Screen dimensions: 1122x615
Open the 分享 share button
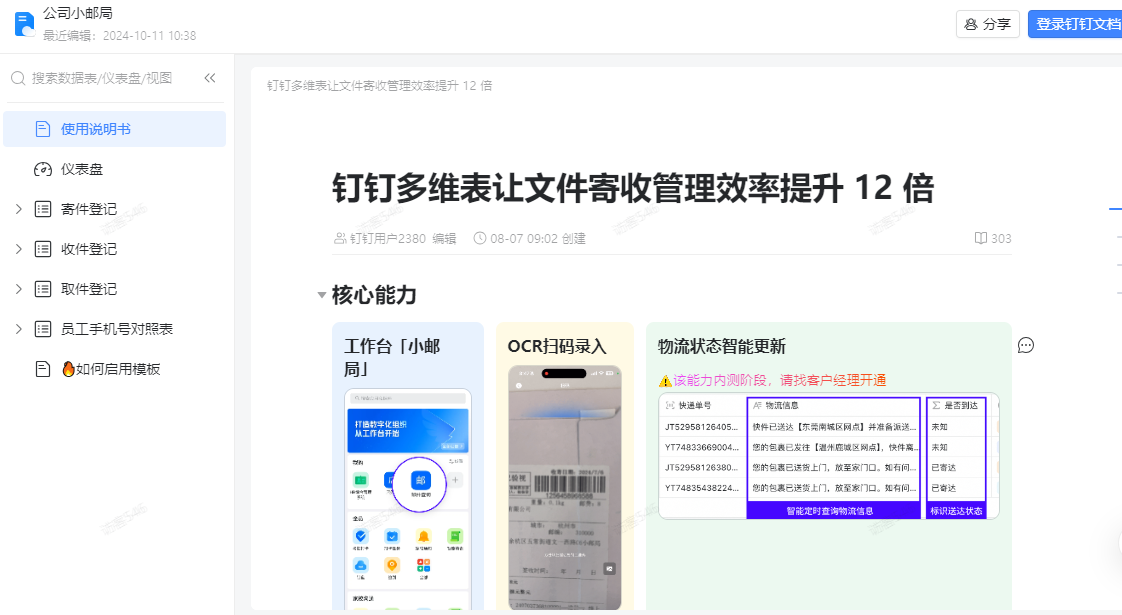tap(987, 24)
